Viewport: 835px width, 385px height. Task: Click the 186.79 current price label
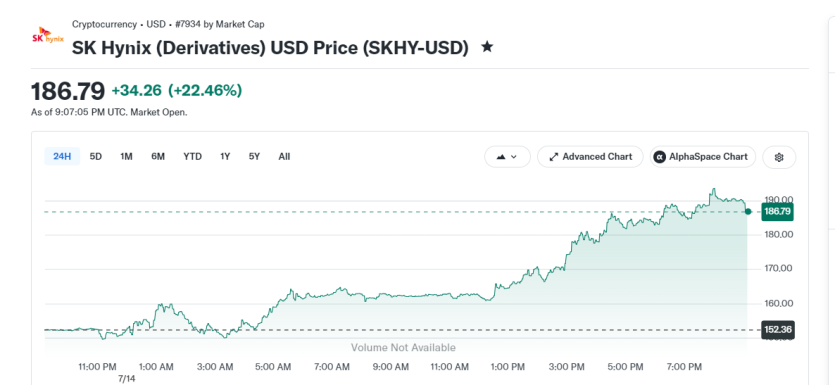click(777, 211)
